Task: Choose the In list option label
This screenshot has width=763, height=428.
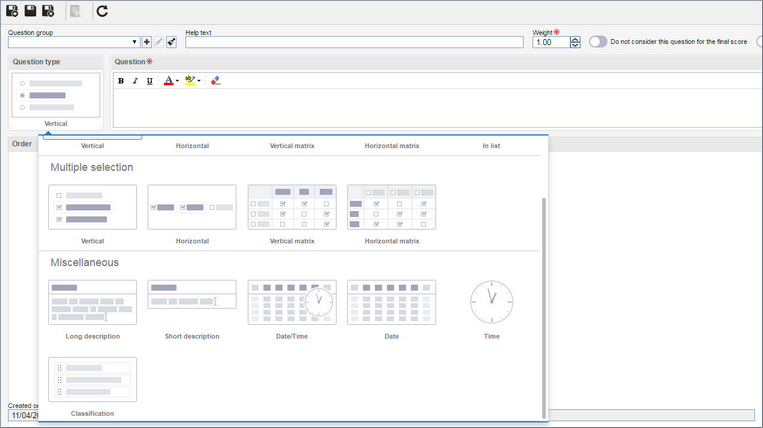Action: pyautogui.click(x=491, y=146)
